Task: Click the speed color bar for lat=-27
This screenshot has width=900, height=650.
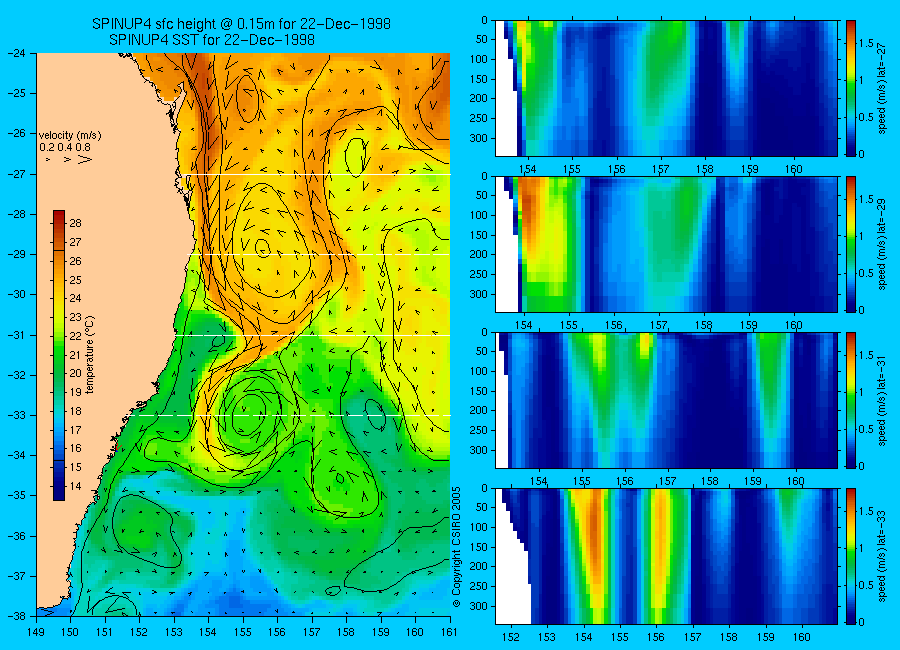Action: (x=851, y=88)
